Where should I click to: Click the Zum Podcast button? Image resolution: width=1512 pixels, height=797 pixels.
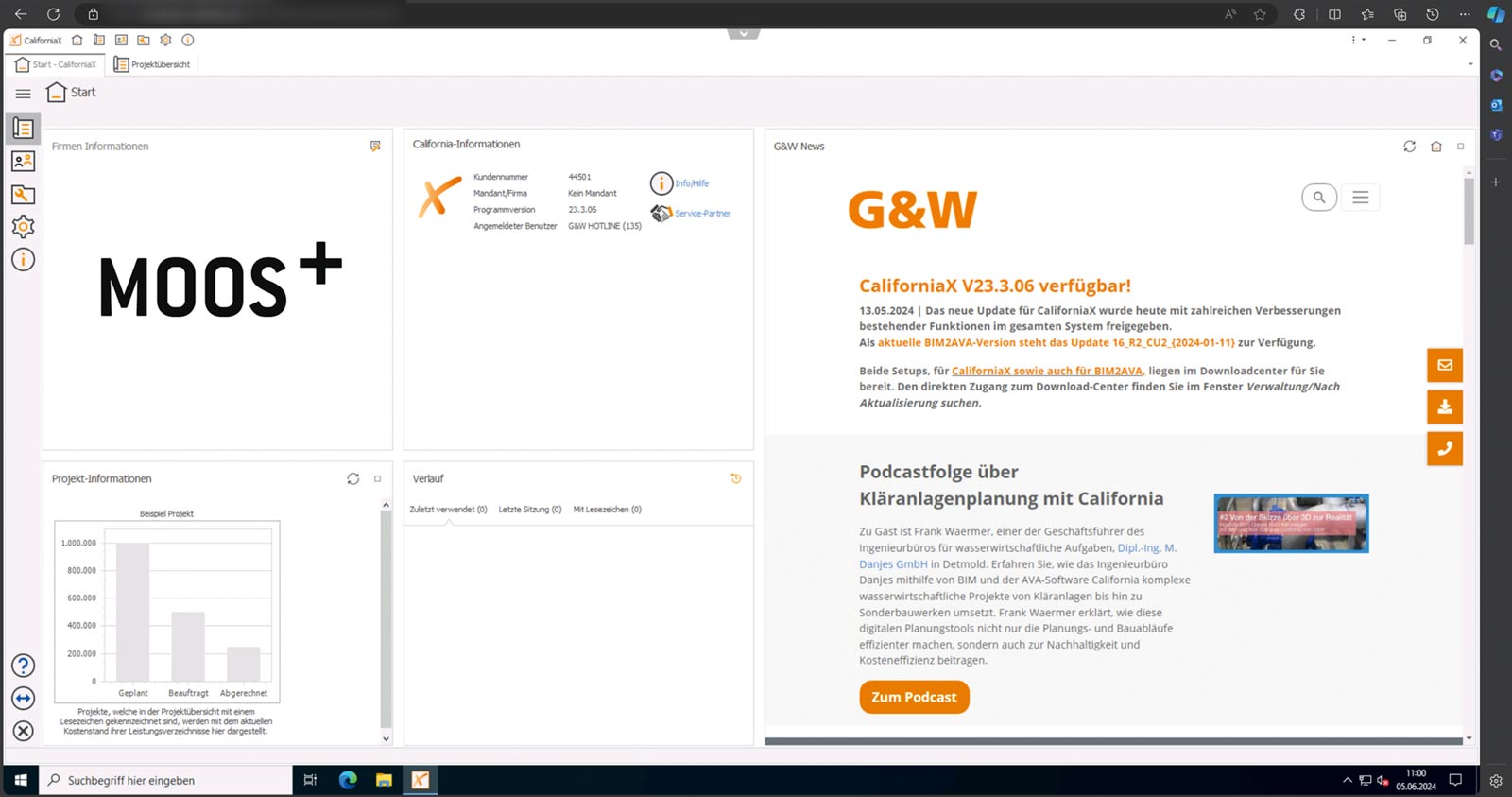(x=914, y=698)
